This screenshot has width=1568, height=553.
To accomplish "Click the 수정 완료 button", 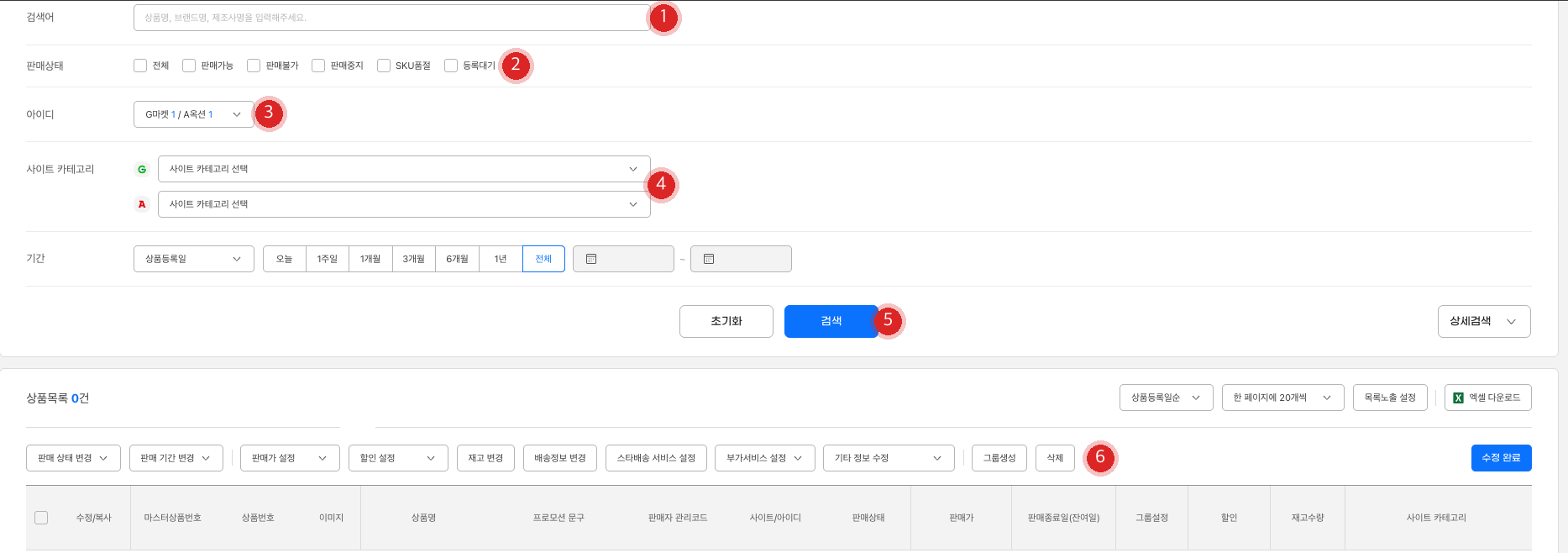I will point(1502,458).
